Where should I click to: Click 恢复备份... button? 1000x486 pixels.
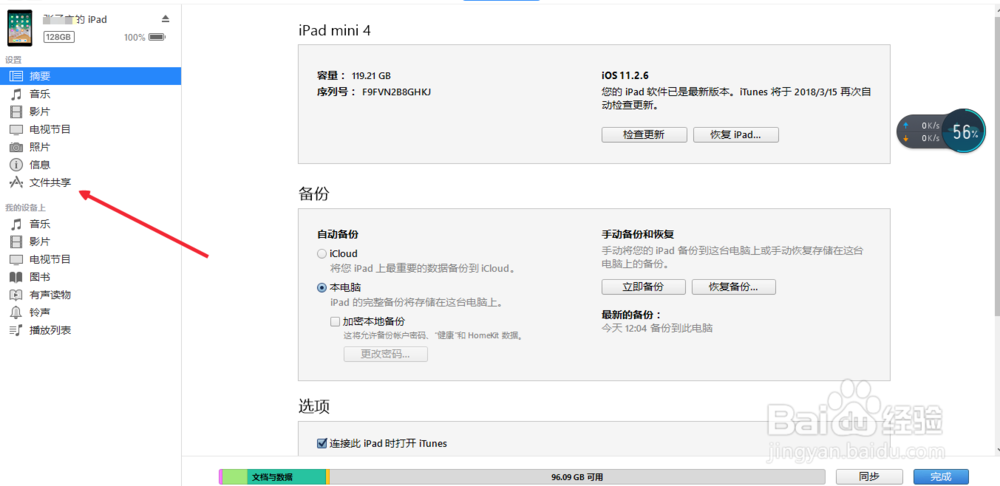(x=734, y=287)
